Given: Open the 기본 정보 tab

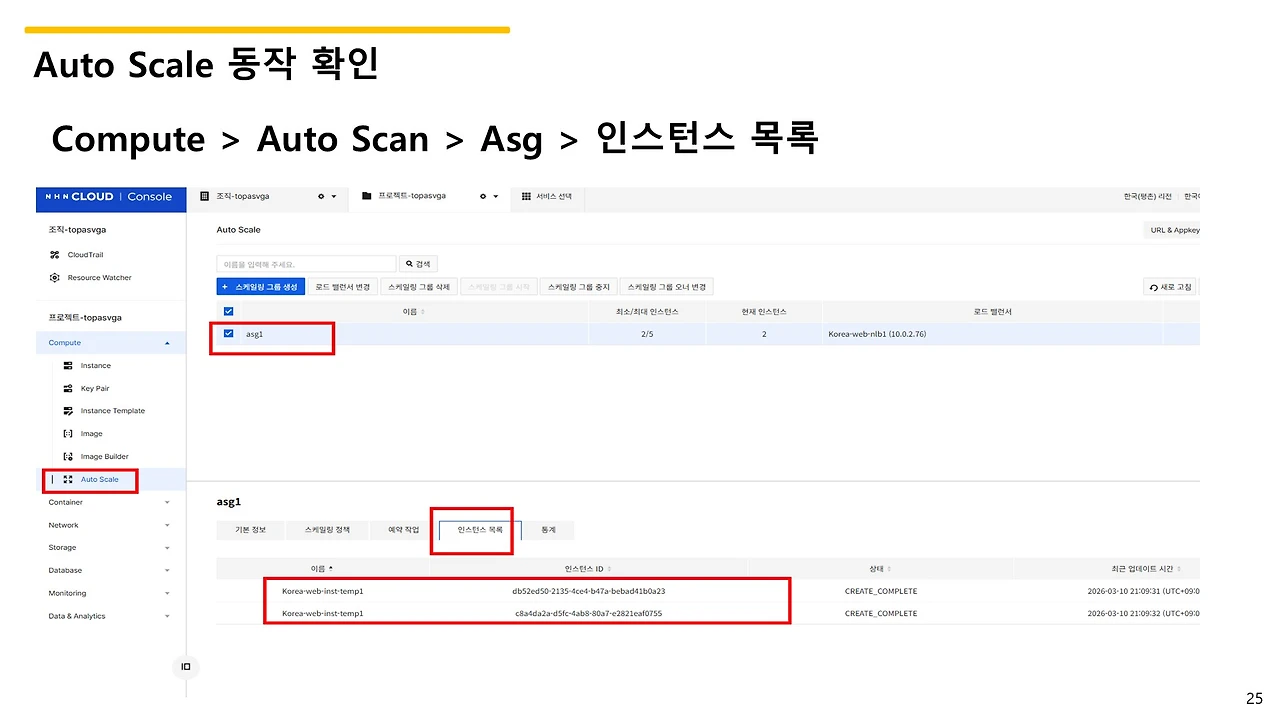Looking at the screenshot, I should click(249, 530).
